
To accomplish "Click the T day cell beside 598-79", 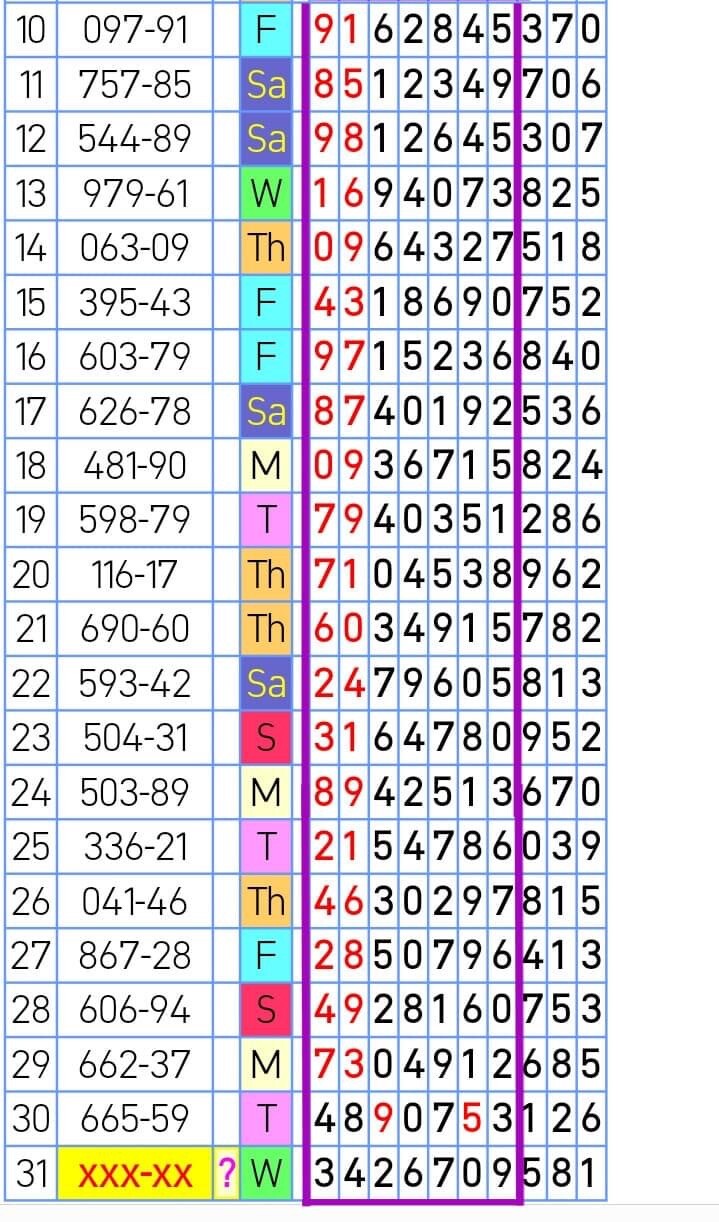I will click(266, 519).
